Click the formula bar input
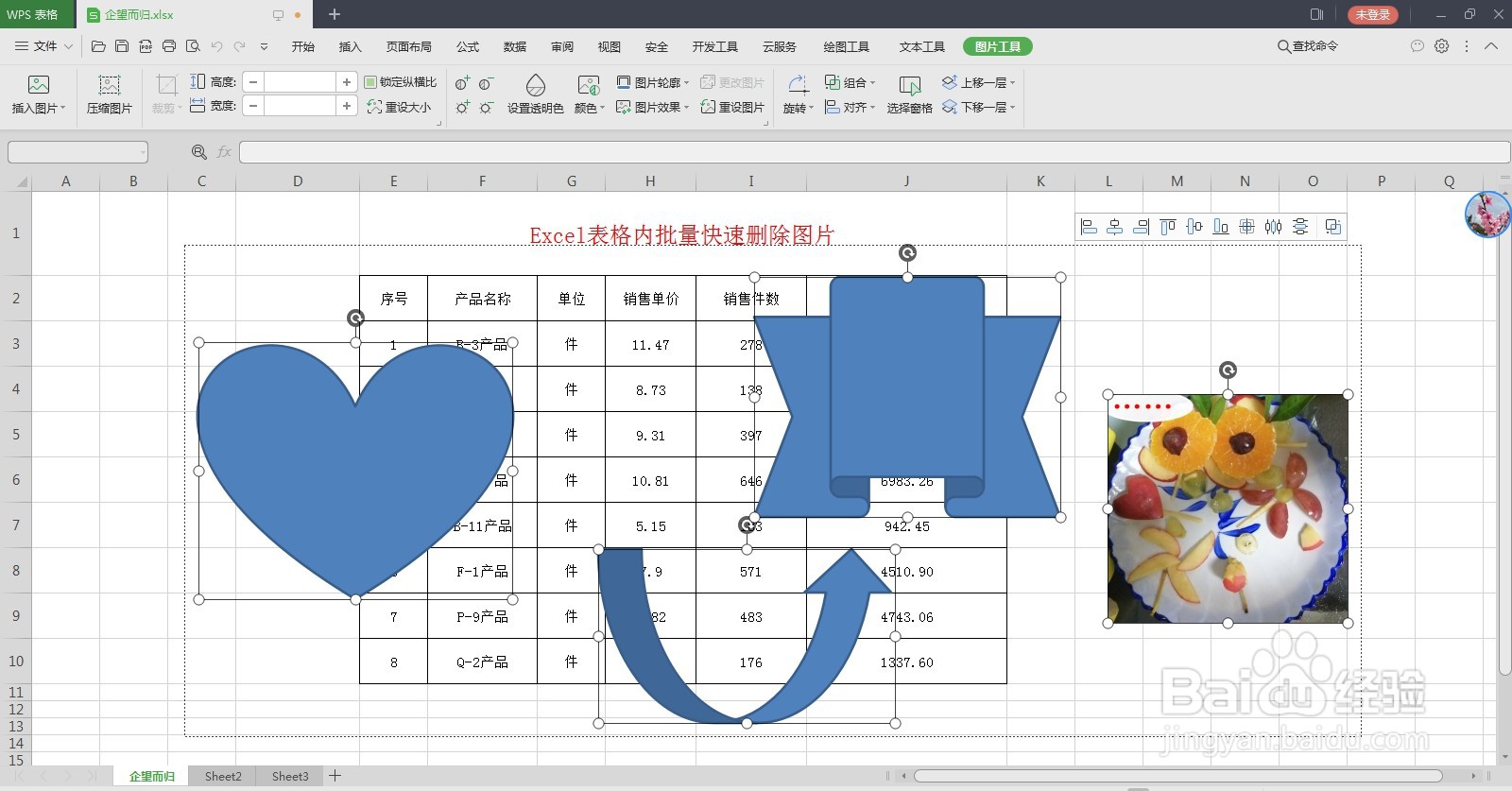The image size is (1512, 791). click(x=873, y=152)
